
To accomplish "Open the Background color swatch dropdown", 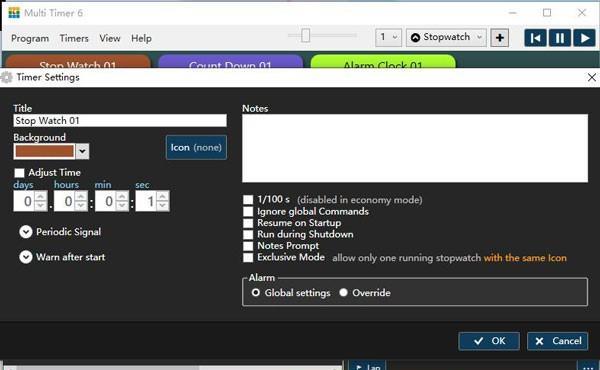I will (82, 151).
